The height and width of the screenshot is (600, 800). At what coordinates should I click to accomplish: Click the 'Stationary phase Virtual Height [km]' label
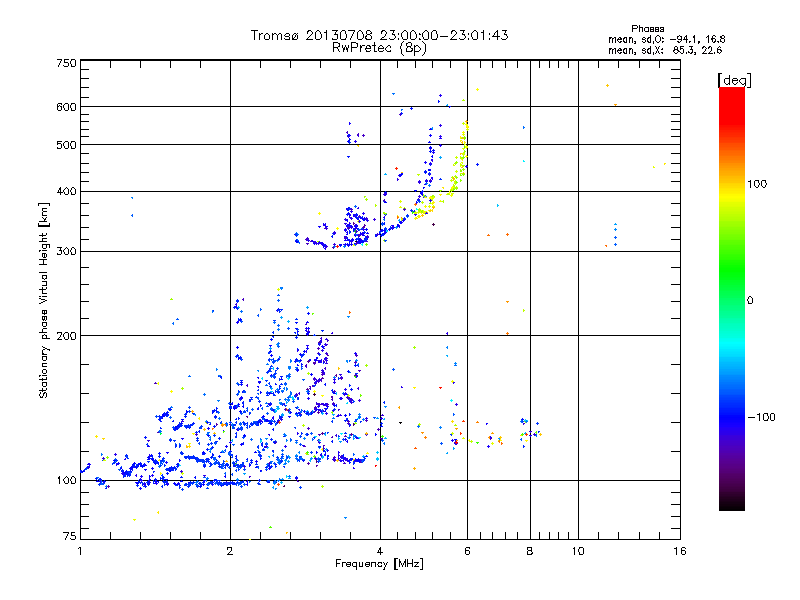click(x=43, y=300)
